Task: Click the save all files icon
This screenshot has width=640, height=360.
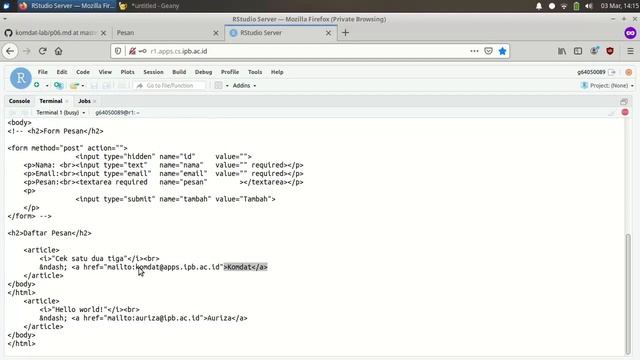Action: point(107,86)
